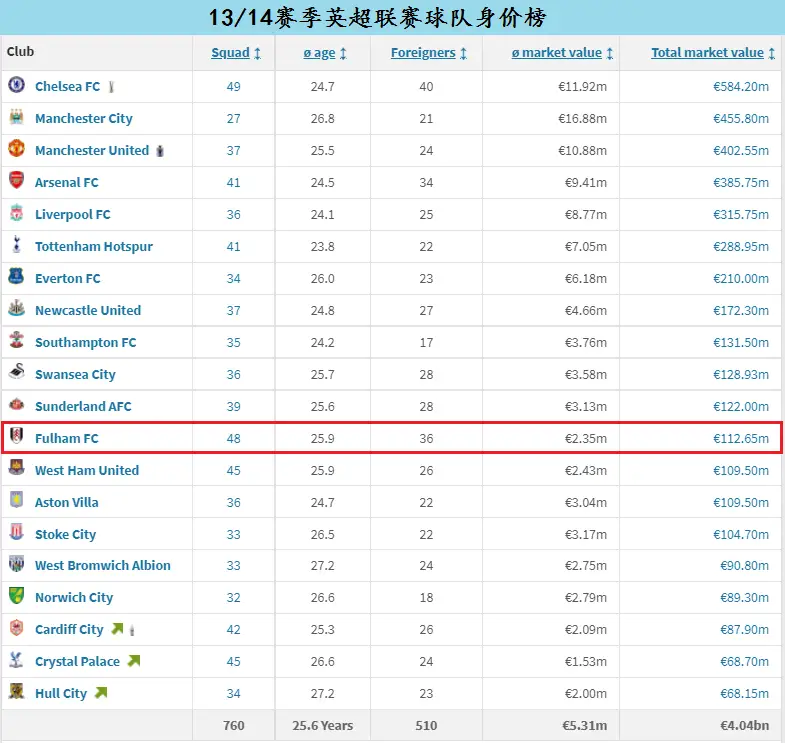This screenshot has width=785, height=743.
Task: Click the green promotion arrow beside Crystal Palace
Action: click(134, 661)
